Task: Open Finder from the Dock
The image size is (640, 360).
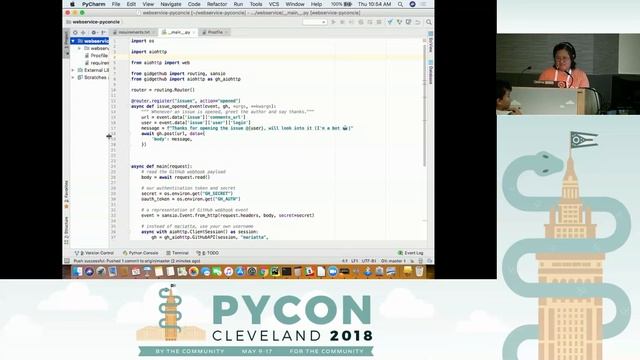Action: (78, 271)
